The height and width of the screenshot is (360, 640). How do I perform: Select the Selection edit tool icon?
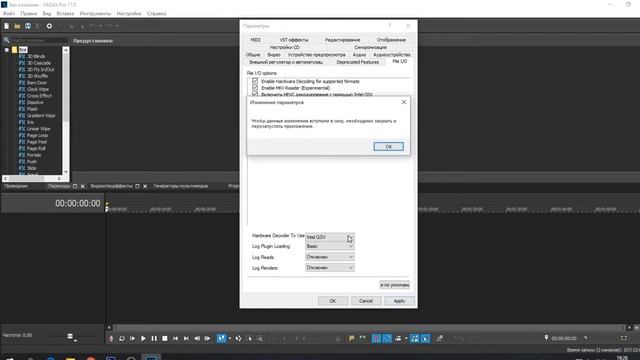249,338
